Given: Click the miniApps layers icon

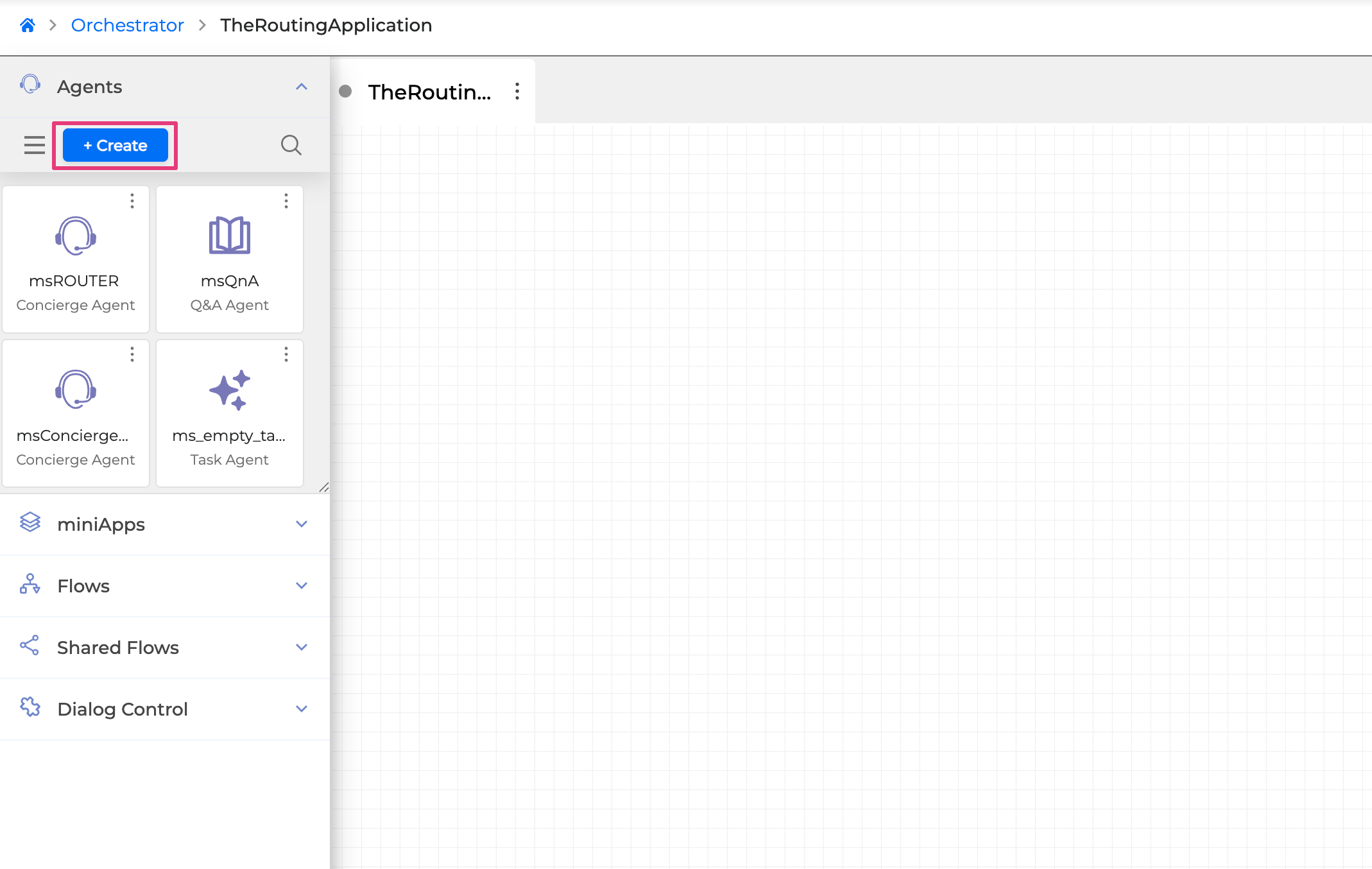Looking at the screenshot, I should point(30,522).
